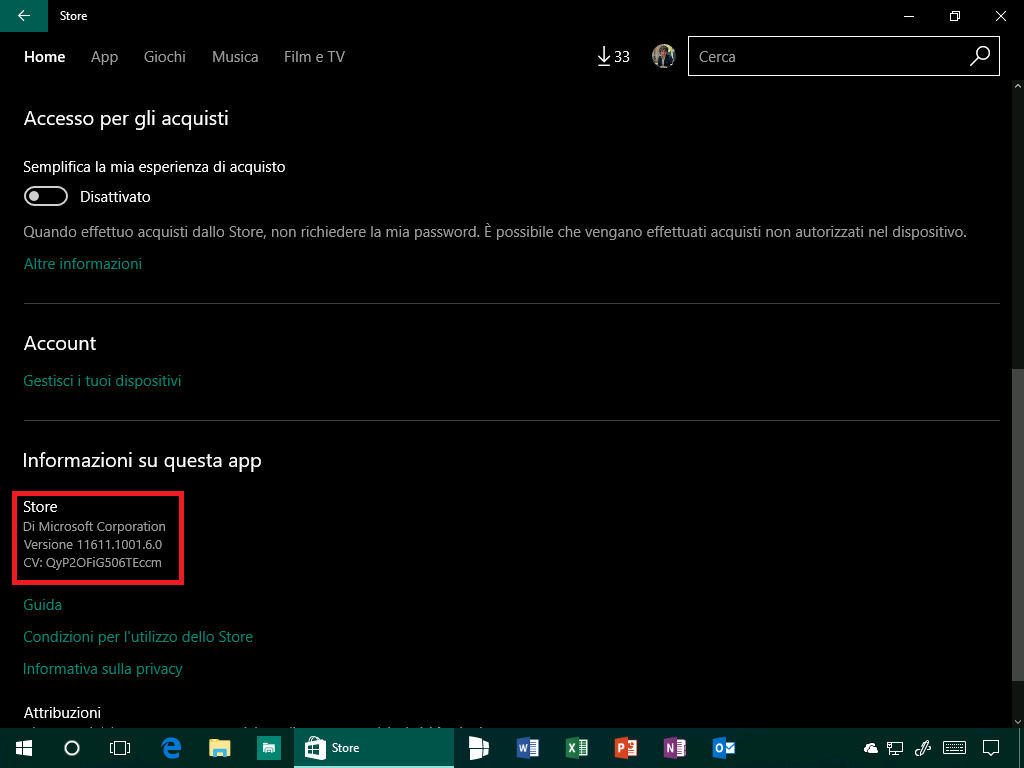Restore down the Store window
Image resolution: width=1024 pixels, height=768 pixels.
point(955,16)
